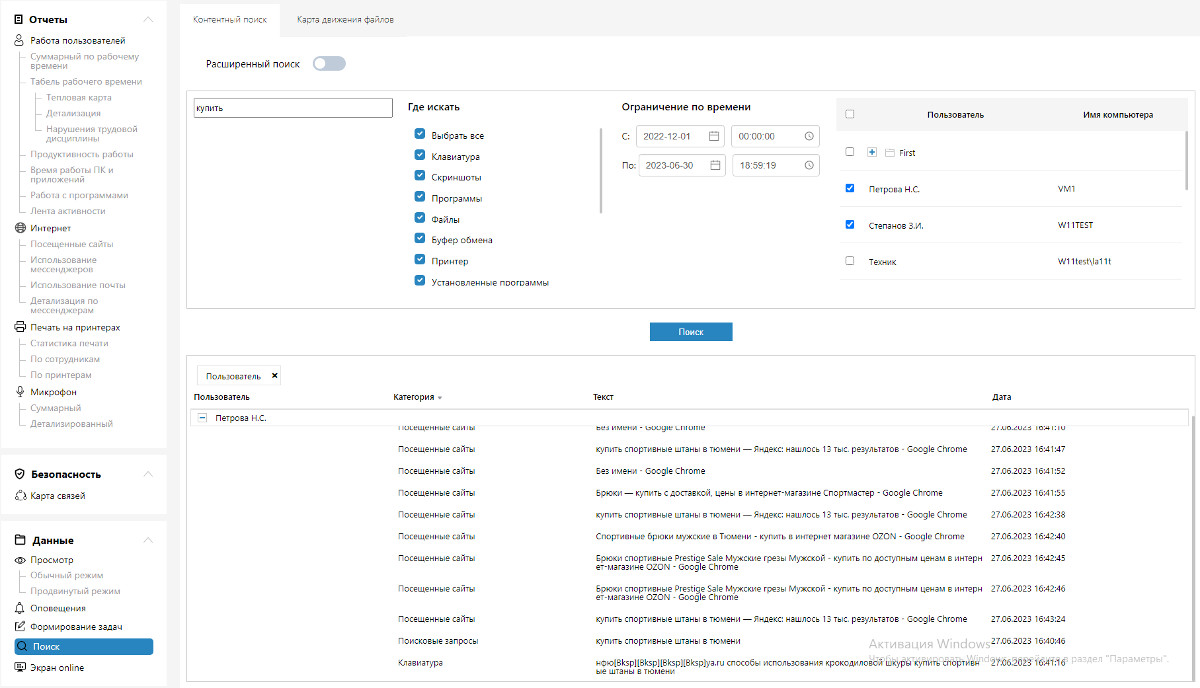Collapse the Петрова Н.С. results group

pos(202,418)
